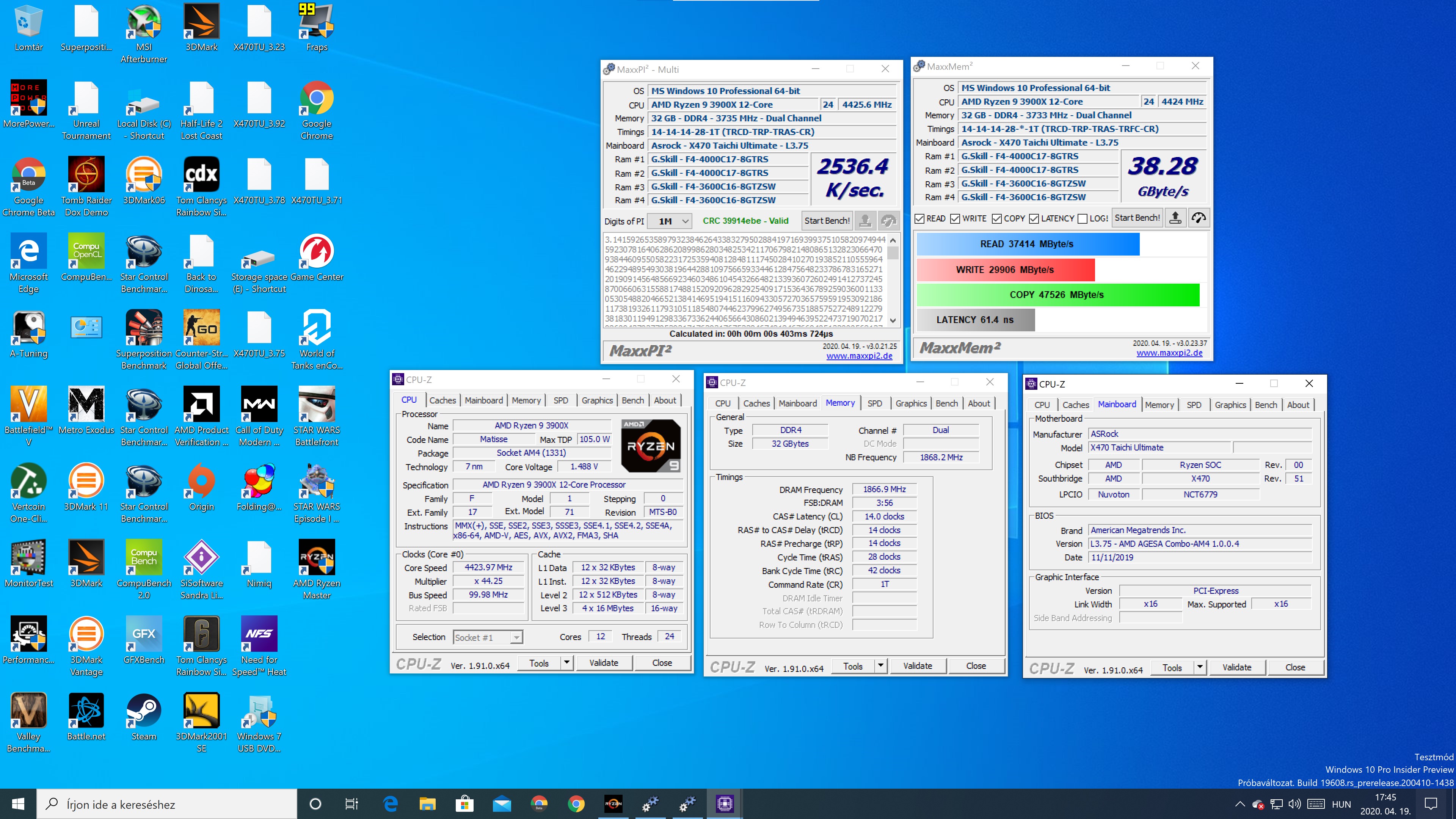Open Bench tab in CPU window

coord(632,400)
